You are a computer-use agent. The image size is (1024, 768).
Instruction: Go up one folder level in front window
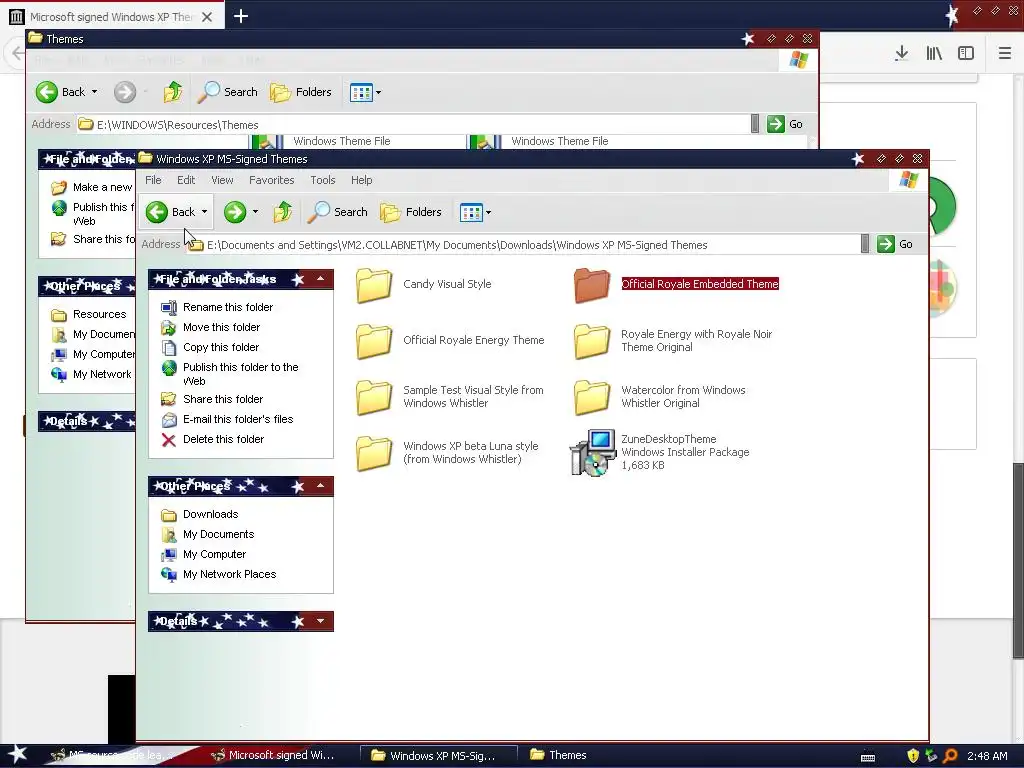click(282, 212)
